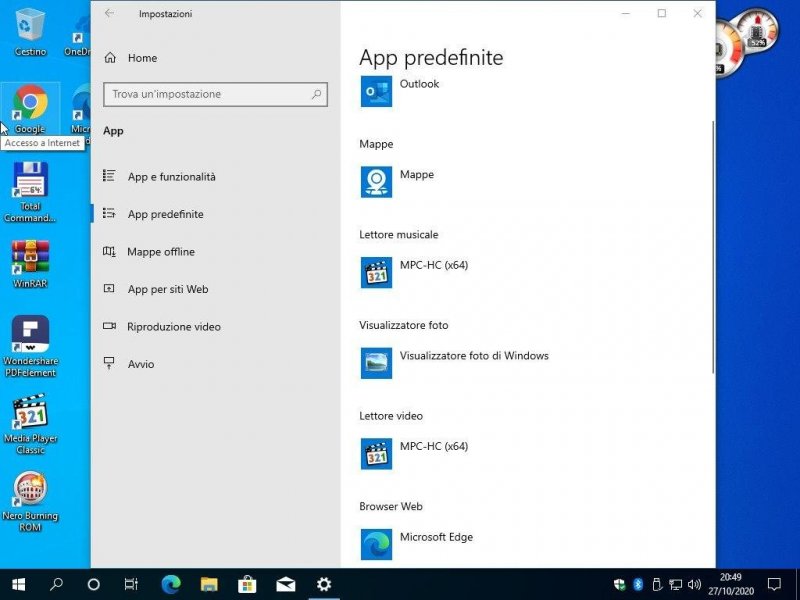Open the Avvio startup settings
The width and height of the screenshot is (800, 600).
tap(141, 364)
